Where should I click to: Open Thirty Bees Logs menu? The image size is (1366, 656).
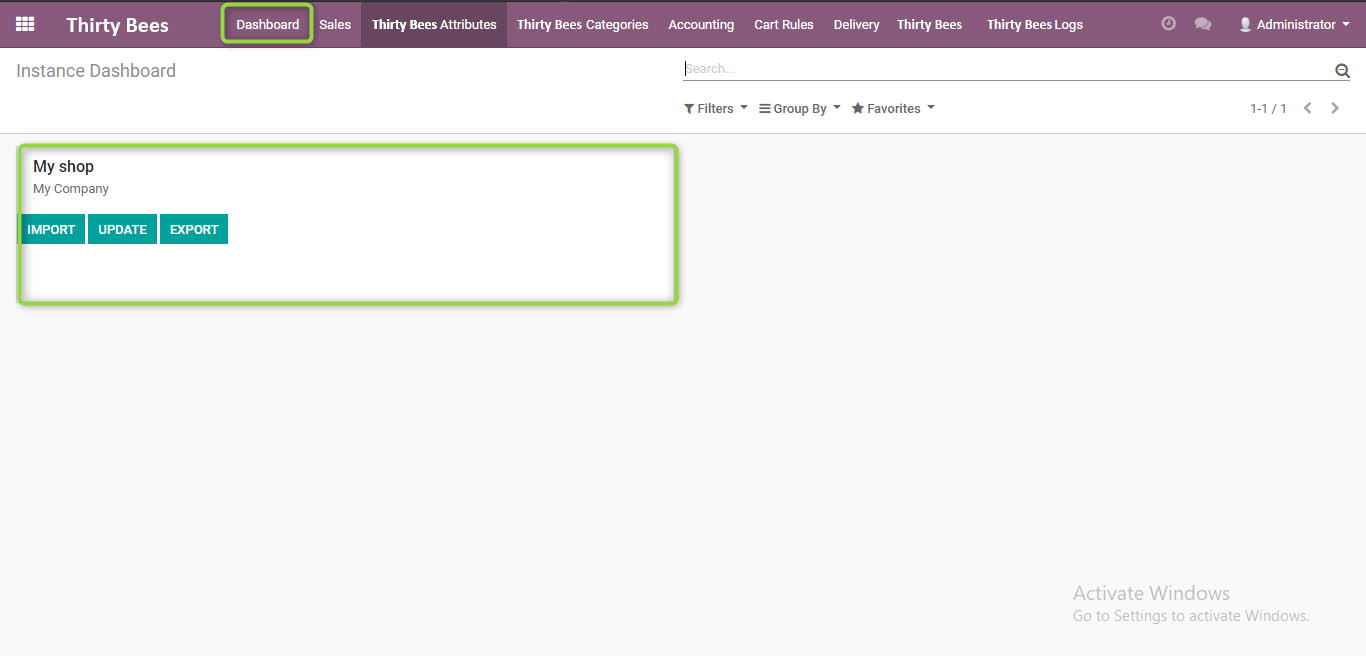pos(1035,24)
